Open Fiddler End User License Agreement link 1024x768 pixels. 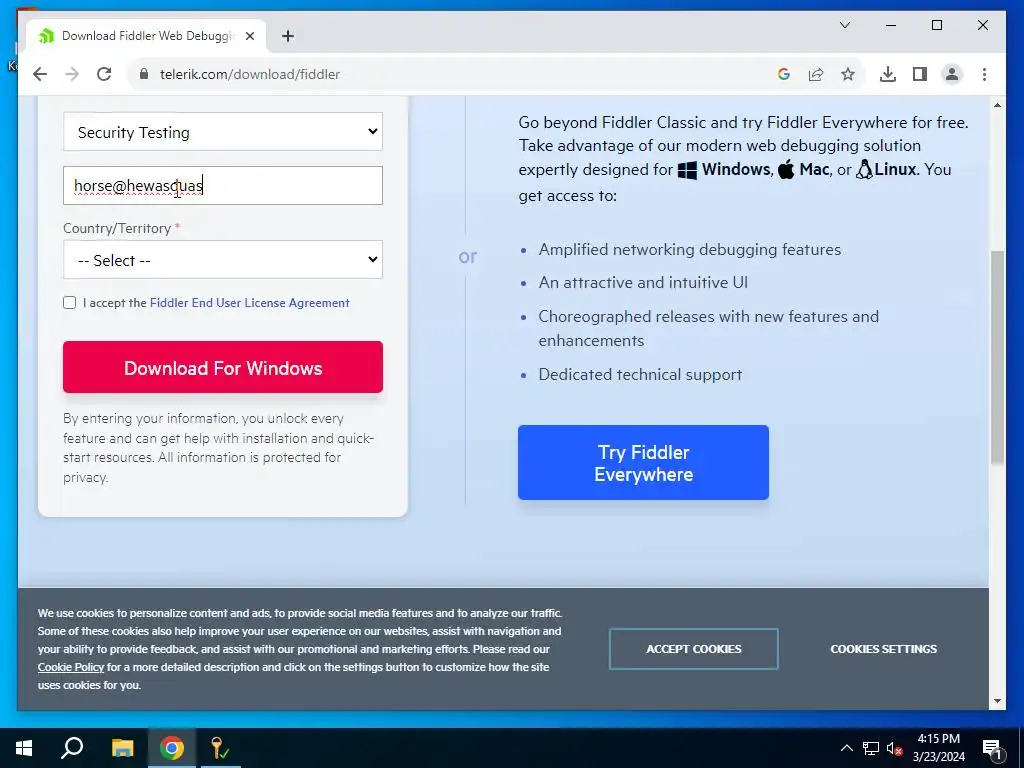[x=249, y=303]
